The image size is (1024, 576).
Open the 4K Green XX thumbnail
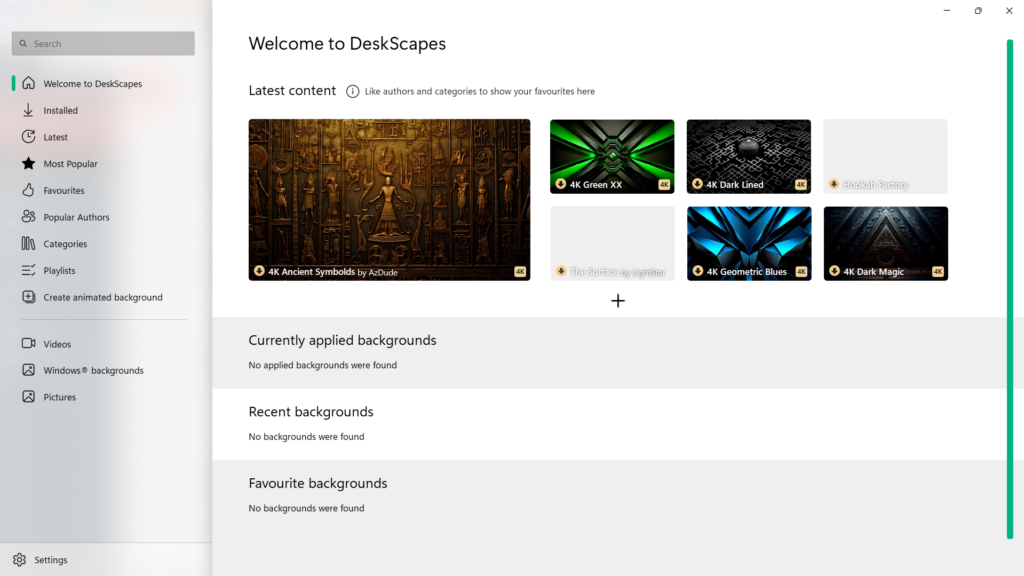(x=612, y=156)
